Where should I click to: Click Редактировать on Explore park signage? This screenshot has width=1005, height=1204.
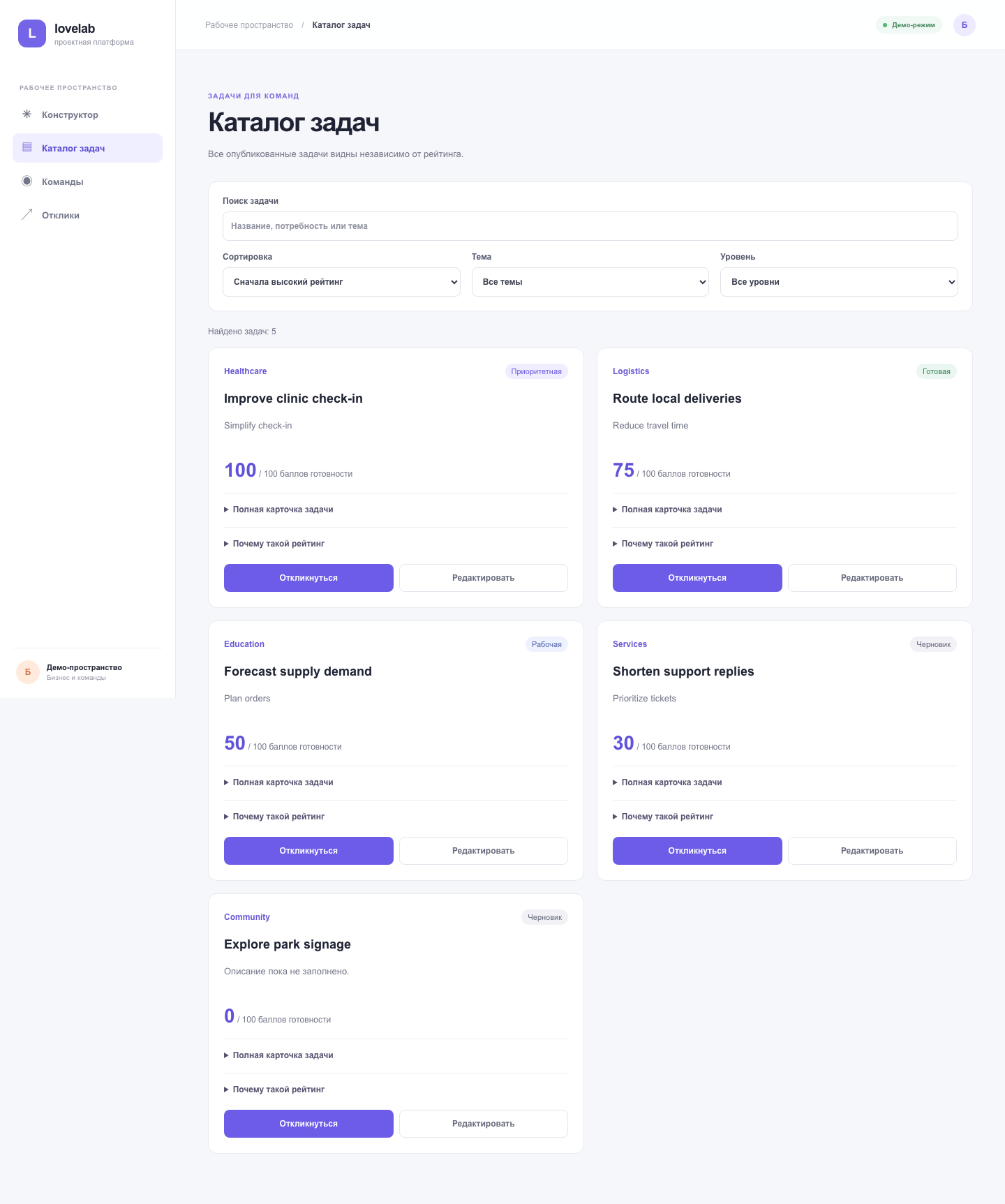(484, 1124)
